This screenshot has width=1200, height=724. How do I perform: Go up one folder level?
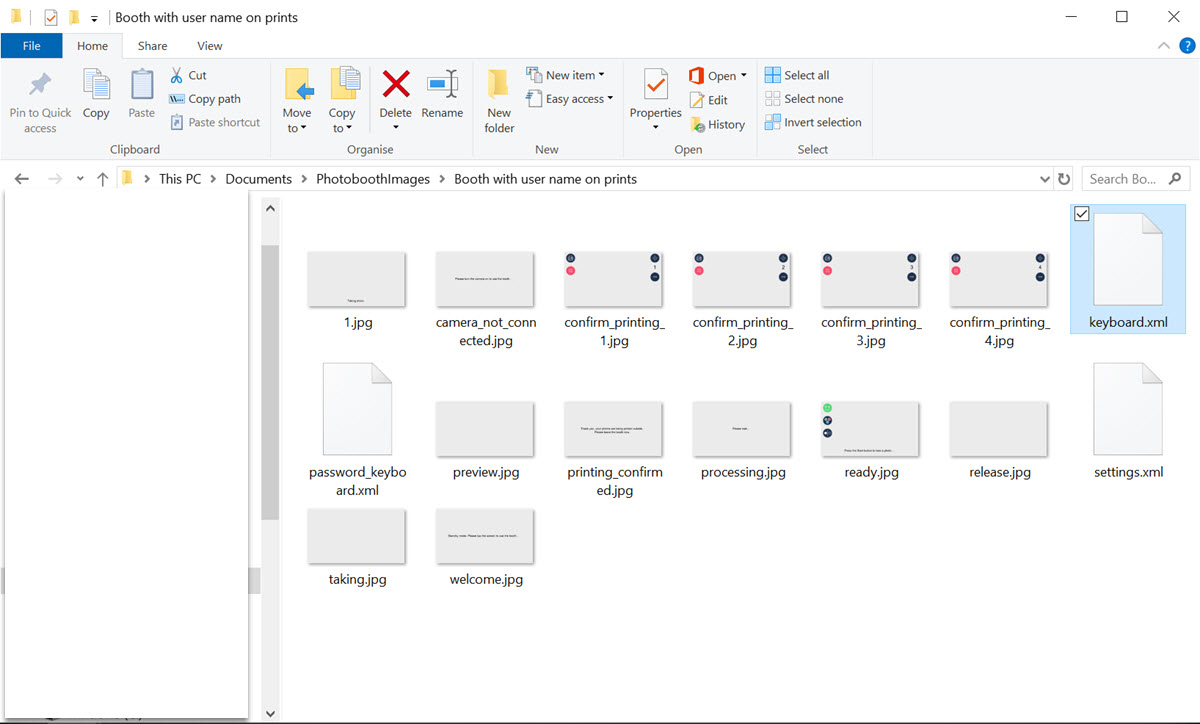pyautogui.click(x=102, y=179)
